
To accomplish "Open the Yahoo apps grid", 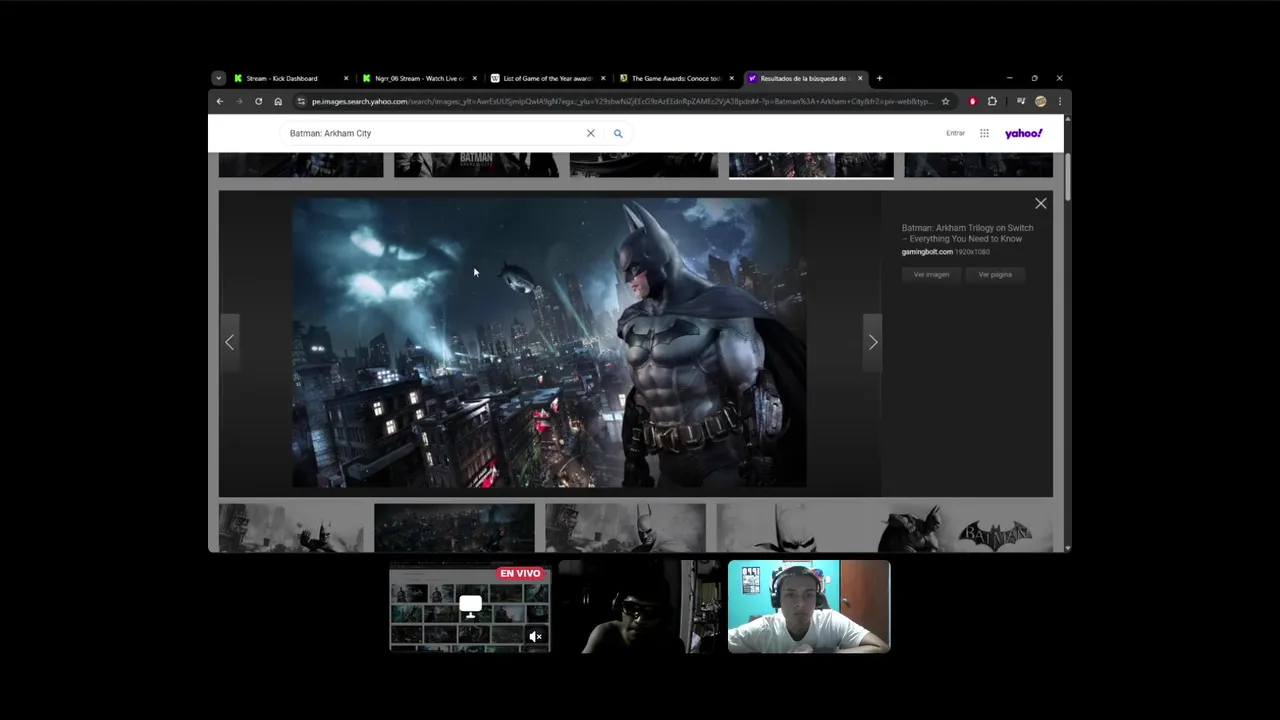I will pos(984,133).
